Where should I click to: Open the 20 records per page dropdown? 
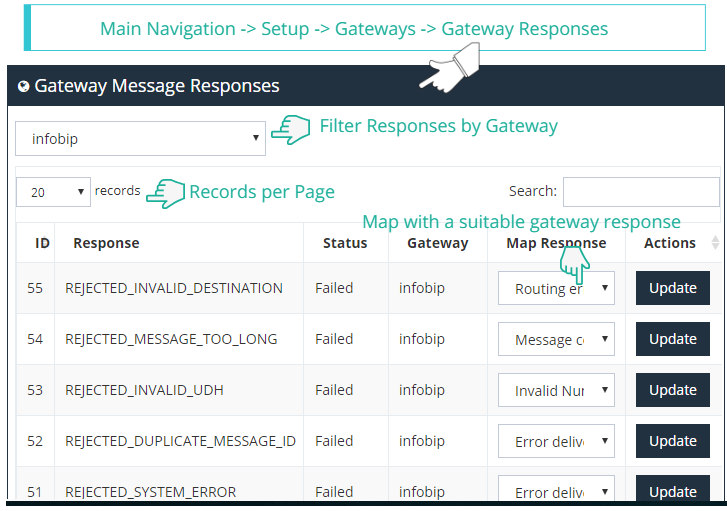[53, 192]
